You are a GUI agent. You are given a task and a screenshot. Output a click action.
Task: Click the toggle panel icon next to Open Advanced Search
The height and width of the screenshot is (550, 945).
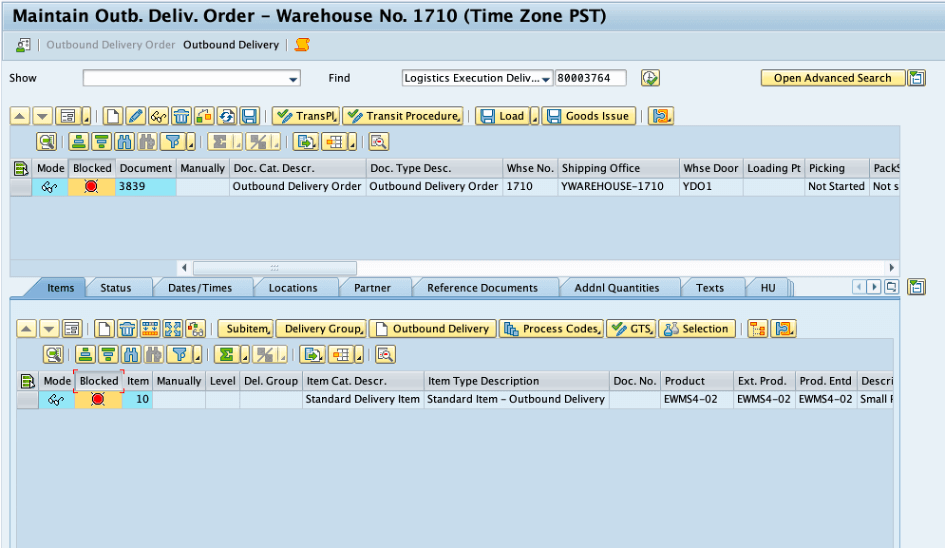pyautogui.click(x=917, y=78)
